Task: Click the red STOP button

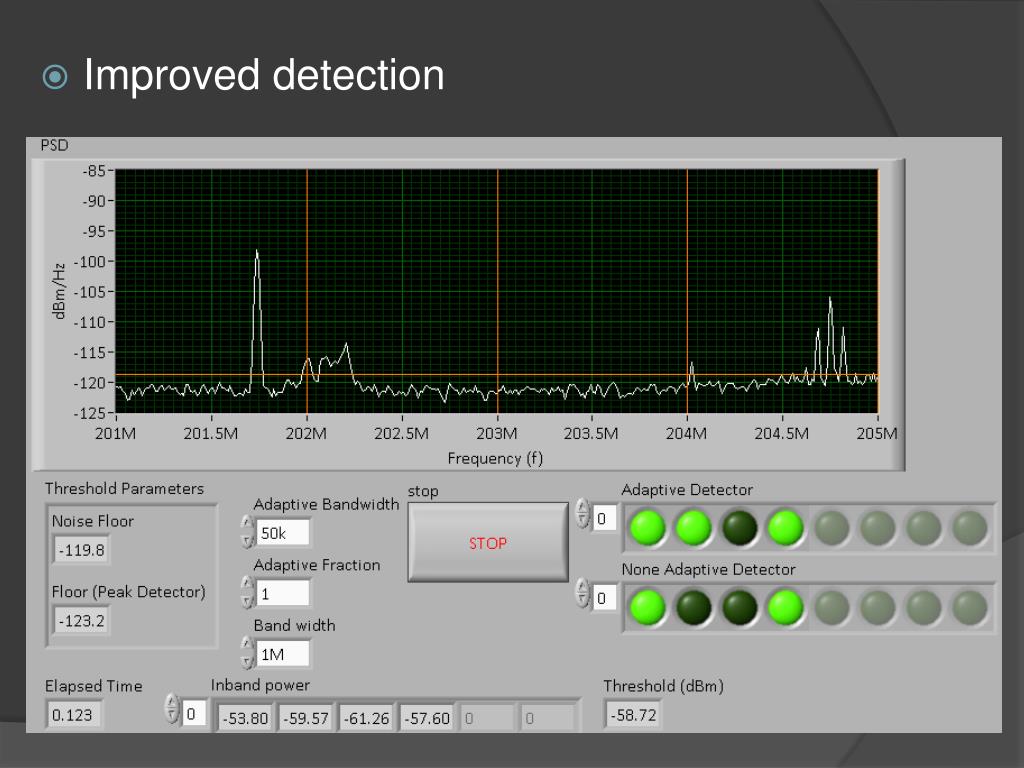Action: click(x=487, y=542)
